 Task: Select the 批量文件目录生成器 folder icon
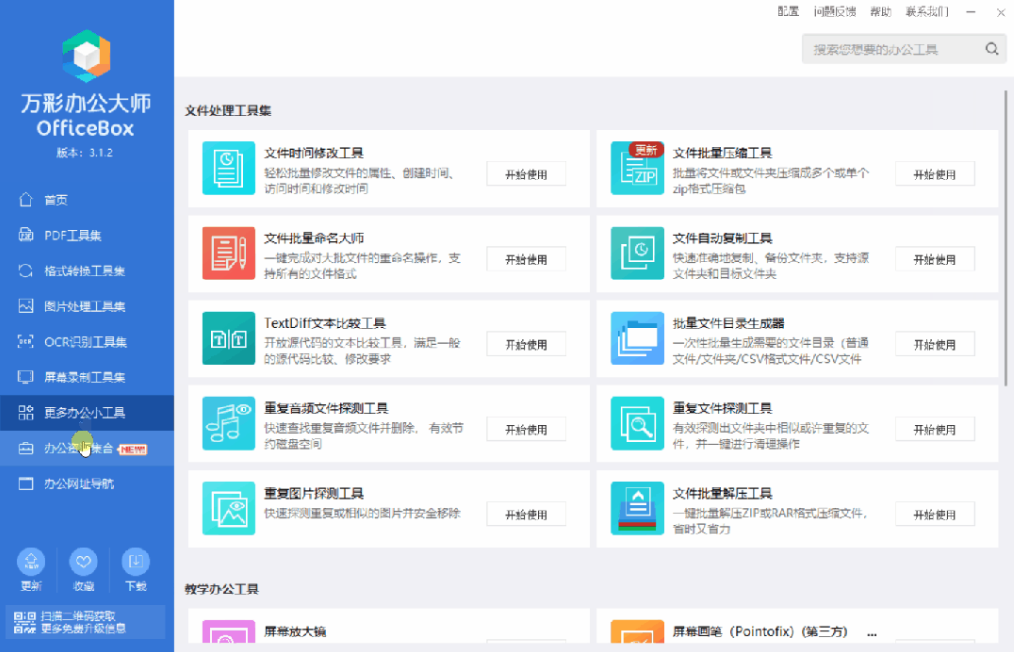(x=637, y=338)
